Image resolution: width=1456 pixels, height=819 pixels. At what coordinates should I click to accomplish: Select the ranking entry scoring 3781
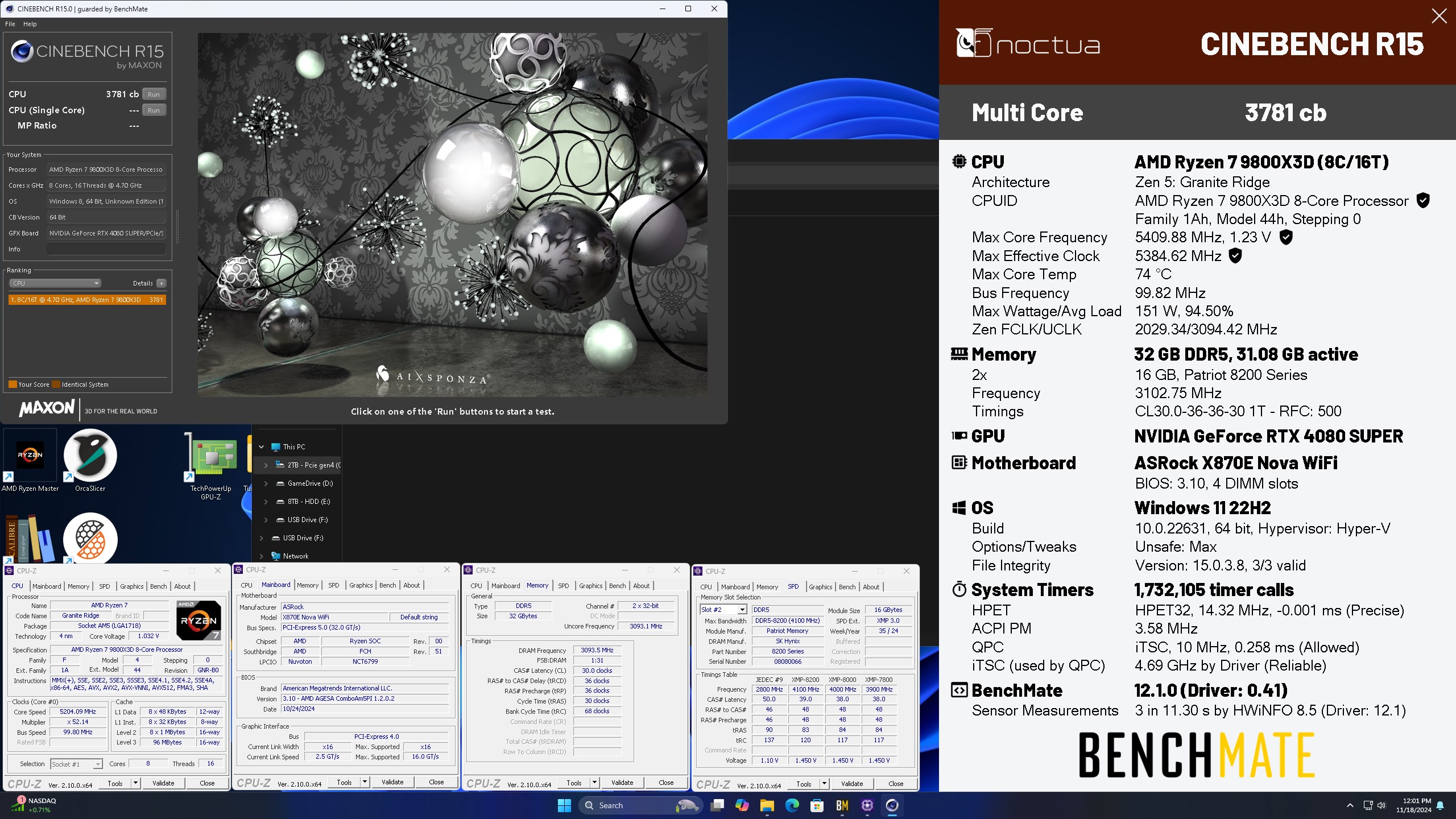87,300
